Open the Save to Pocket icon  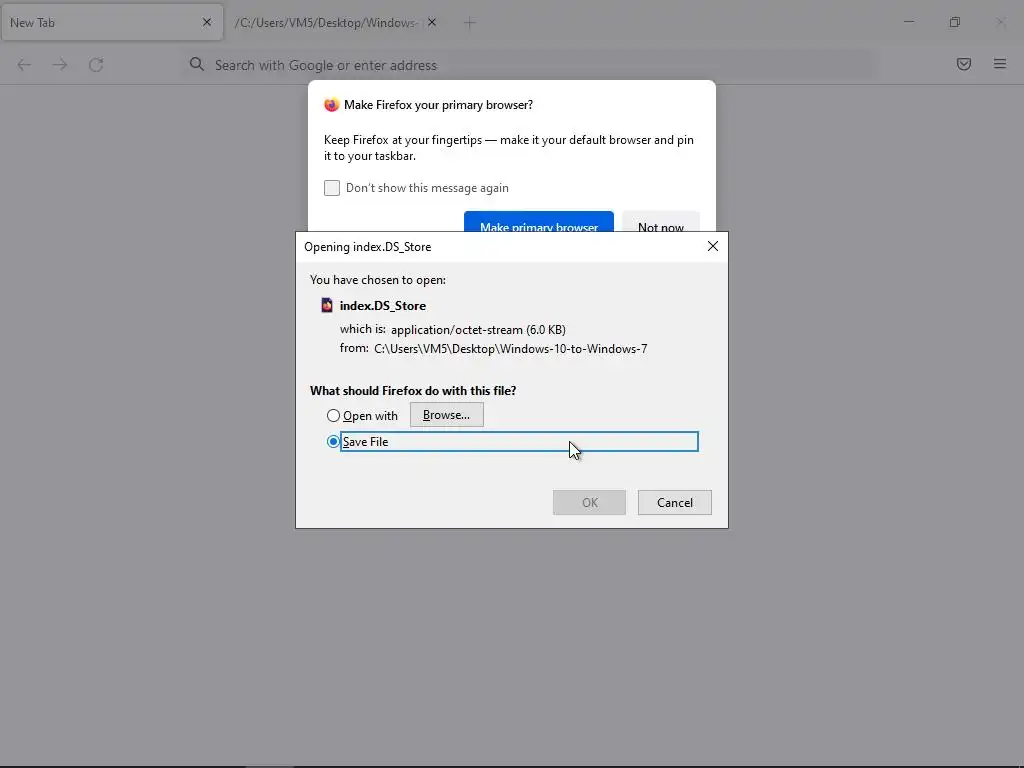point(964,64)
